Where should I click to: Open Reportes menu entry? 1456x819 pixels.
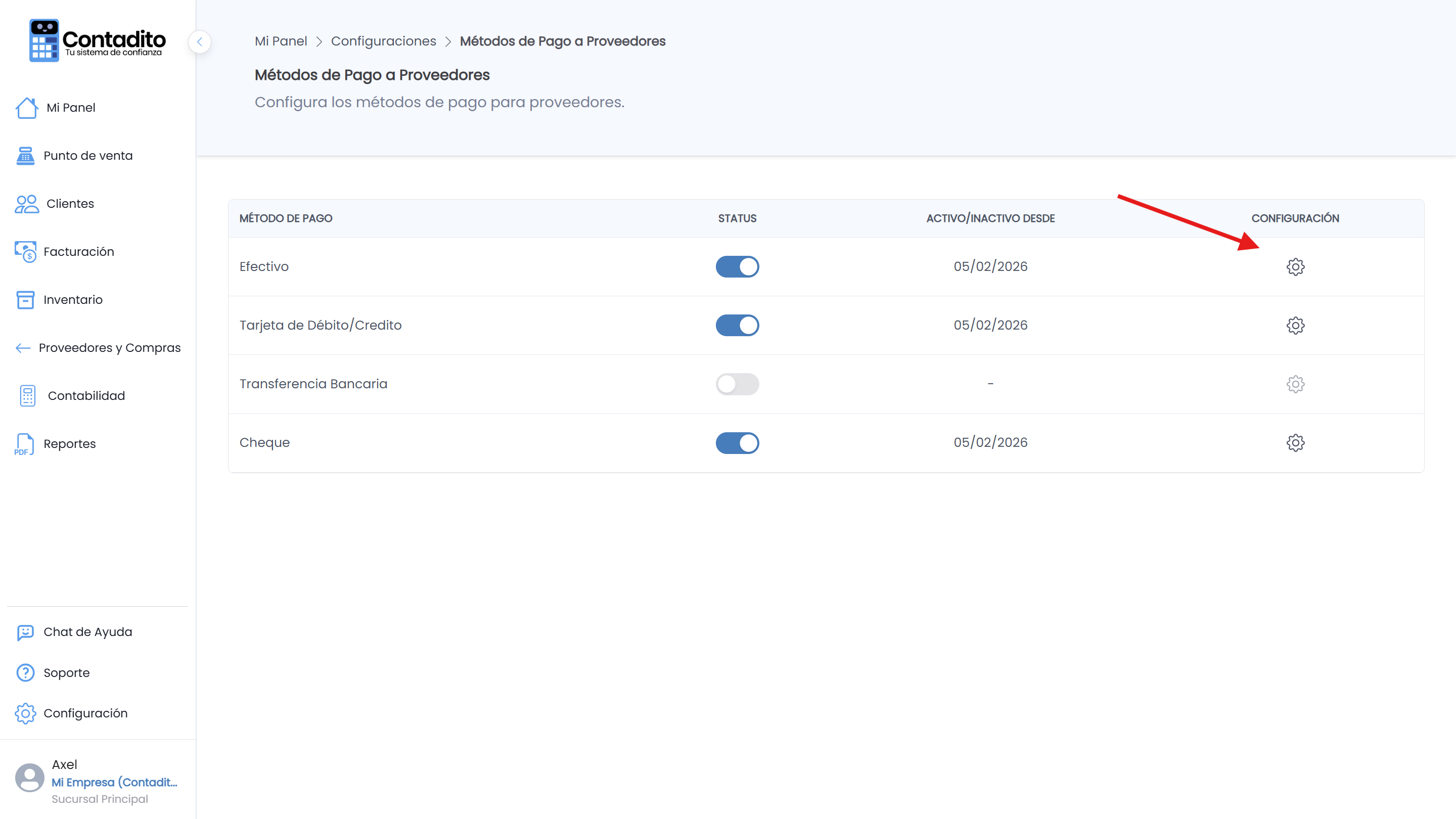(70, 444)
